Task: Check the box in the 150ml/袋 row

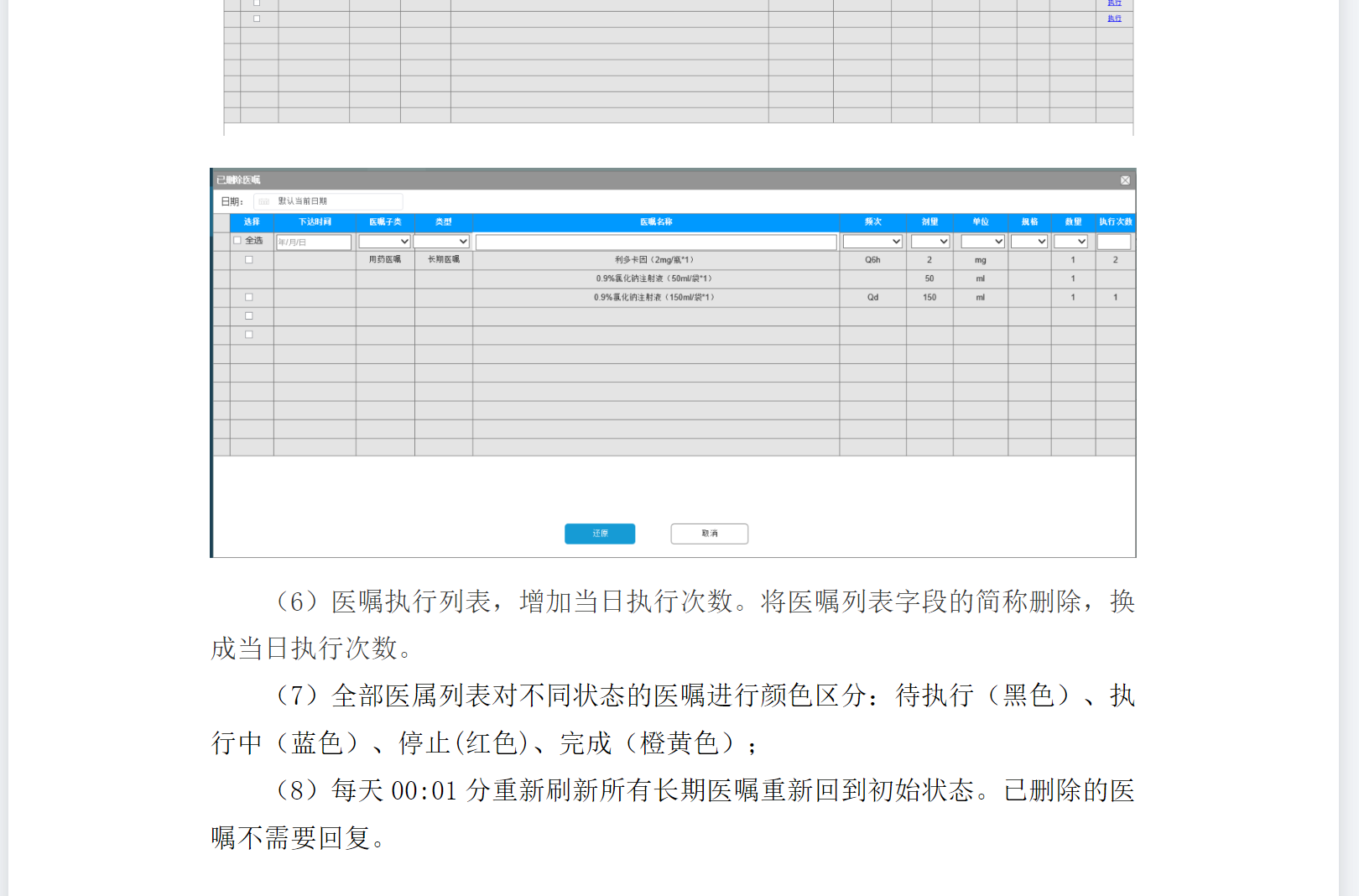Action: pyautogui.click(x=248, y=297)
